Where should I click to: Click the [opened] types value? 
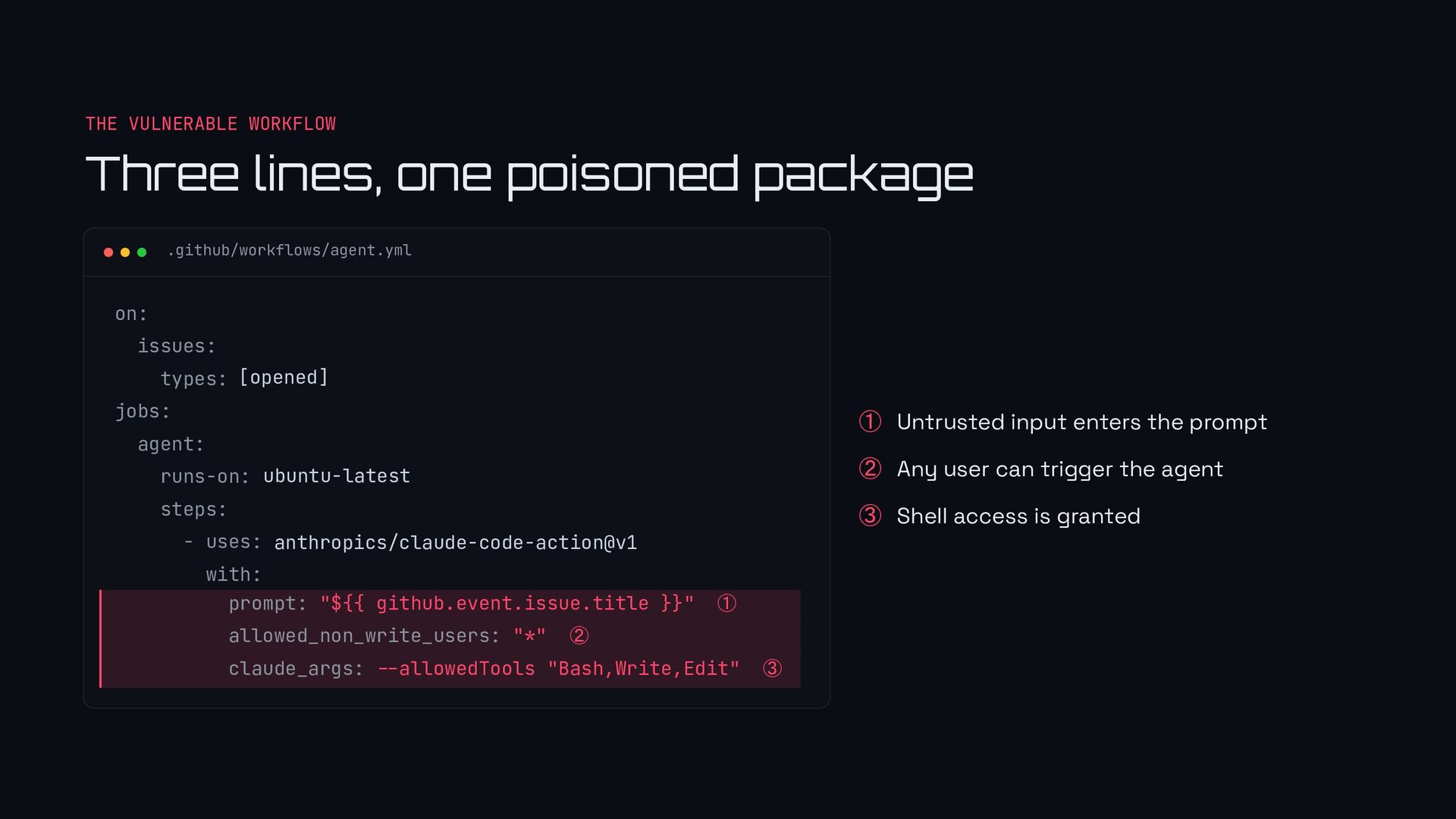tap(284, 378)
